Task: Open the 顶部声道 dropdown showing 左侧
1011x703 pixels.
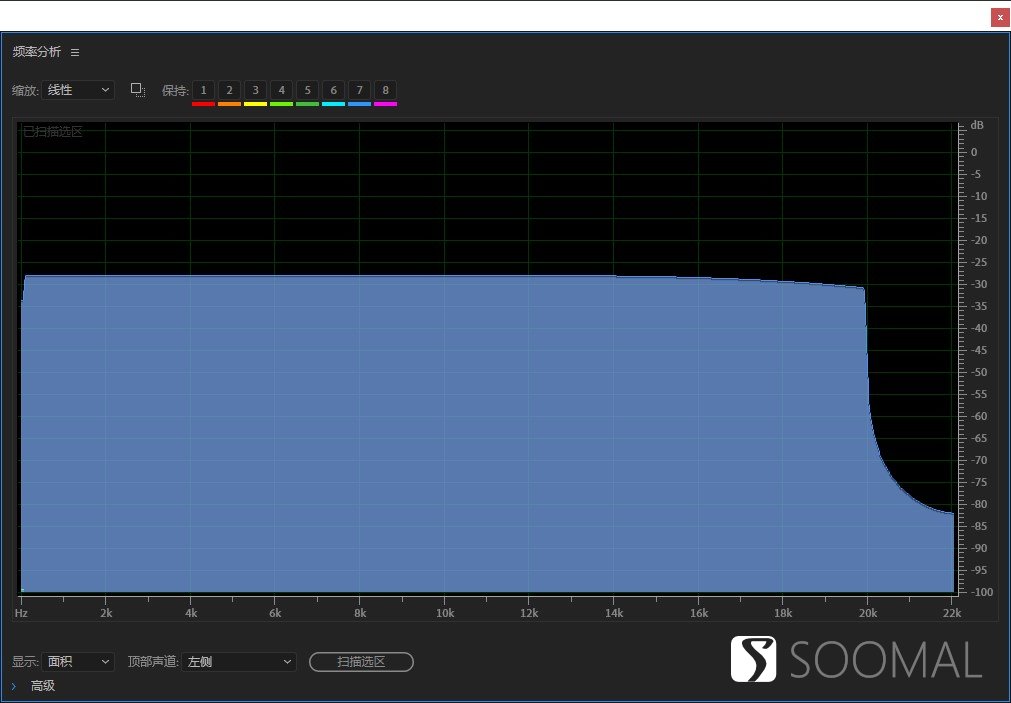Action: coord(239,662)
